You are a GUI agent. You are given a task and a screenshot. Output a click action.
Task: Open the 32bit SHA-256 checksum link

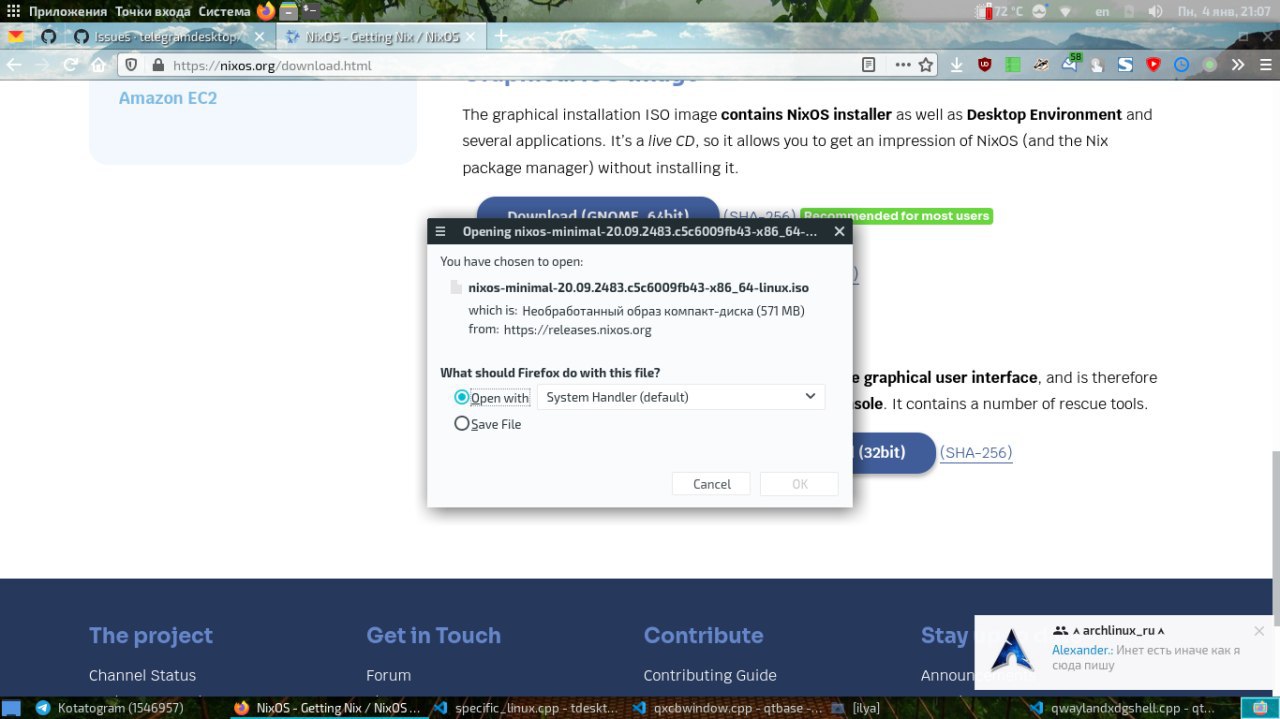[976, 452]
